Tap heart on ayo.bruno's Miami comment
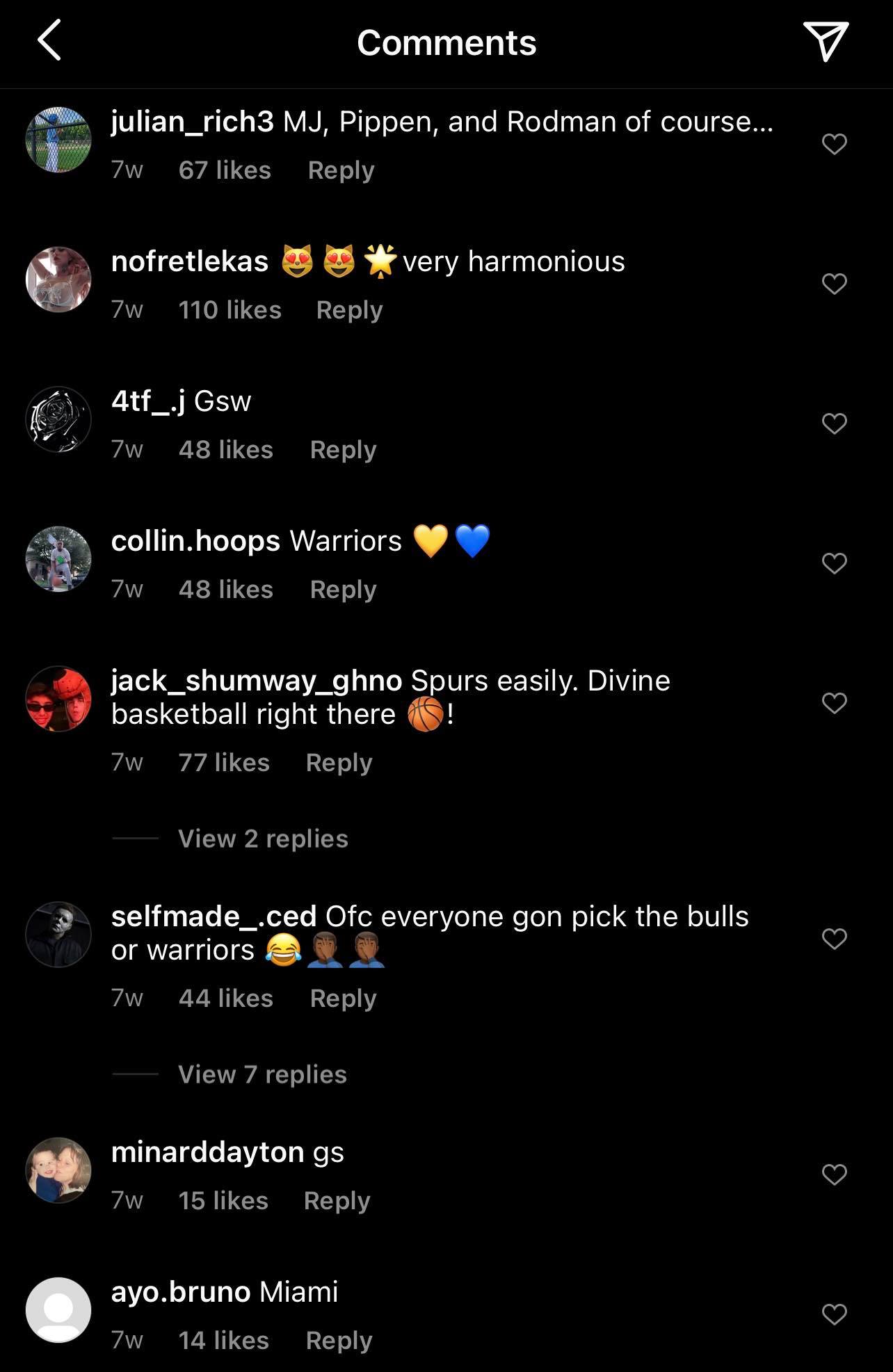The width and height of the screenshot is (893, 1372). 834,1314
